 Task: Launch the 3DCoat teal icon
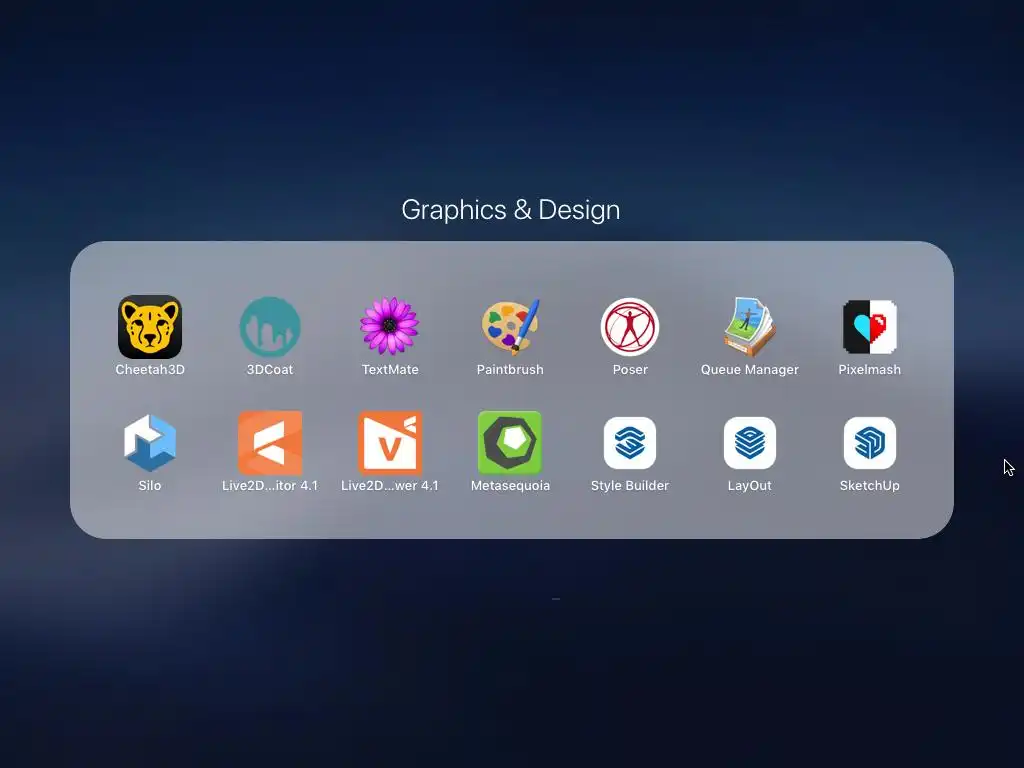(x=270, y=327)
